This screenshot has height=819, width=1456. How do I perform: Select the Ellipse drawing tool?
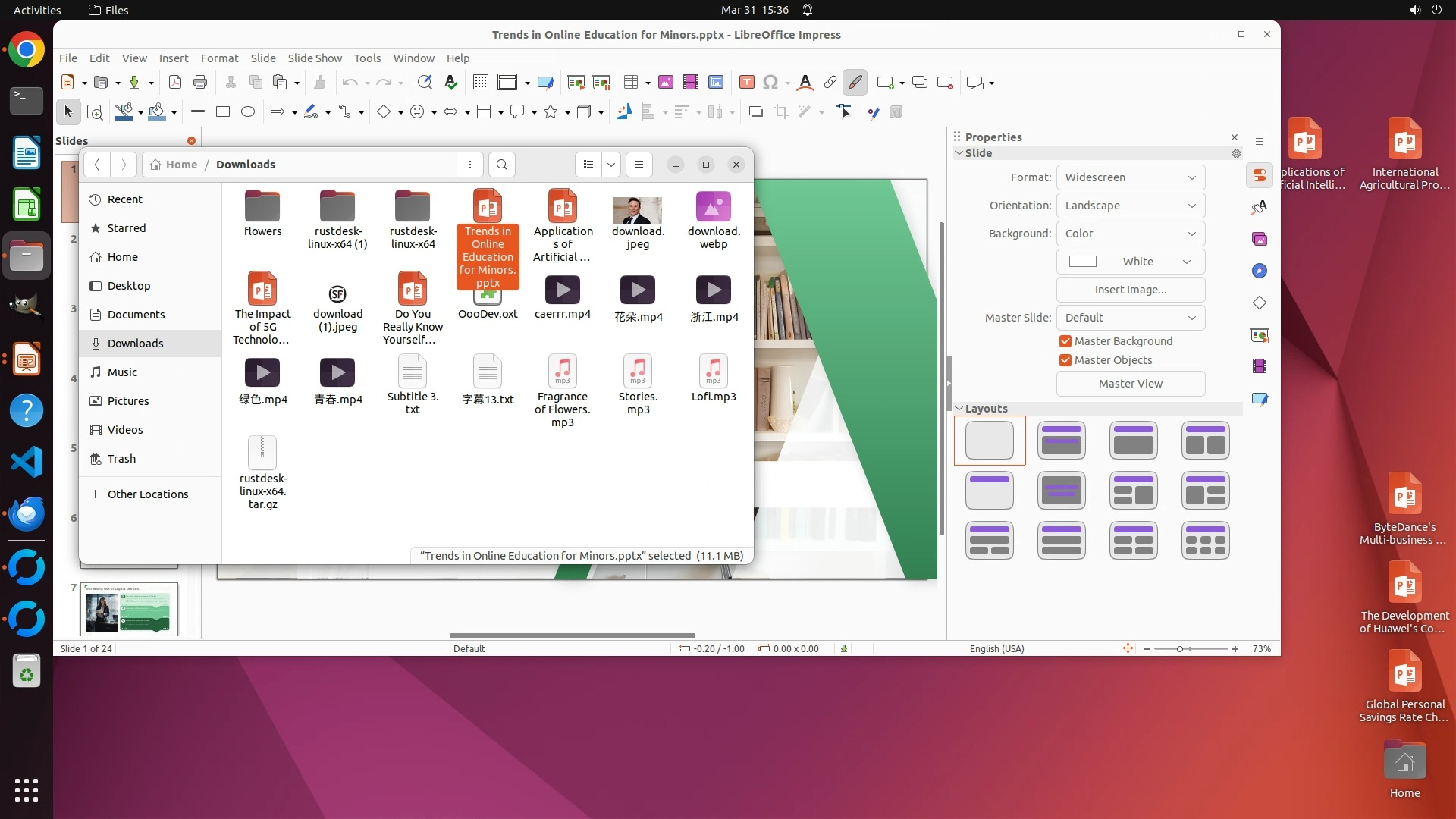[x=248, y=112]
